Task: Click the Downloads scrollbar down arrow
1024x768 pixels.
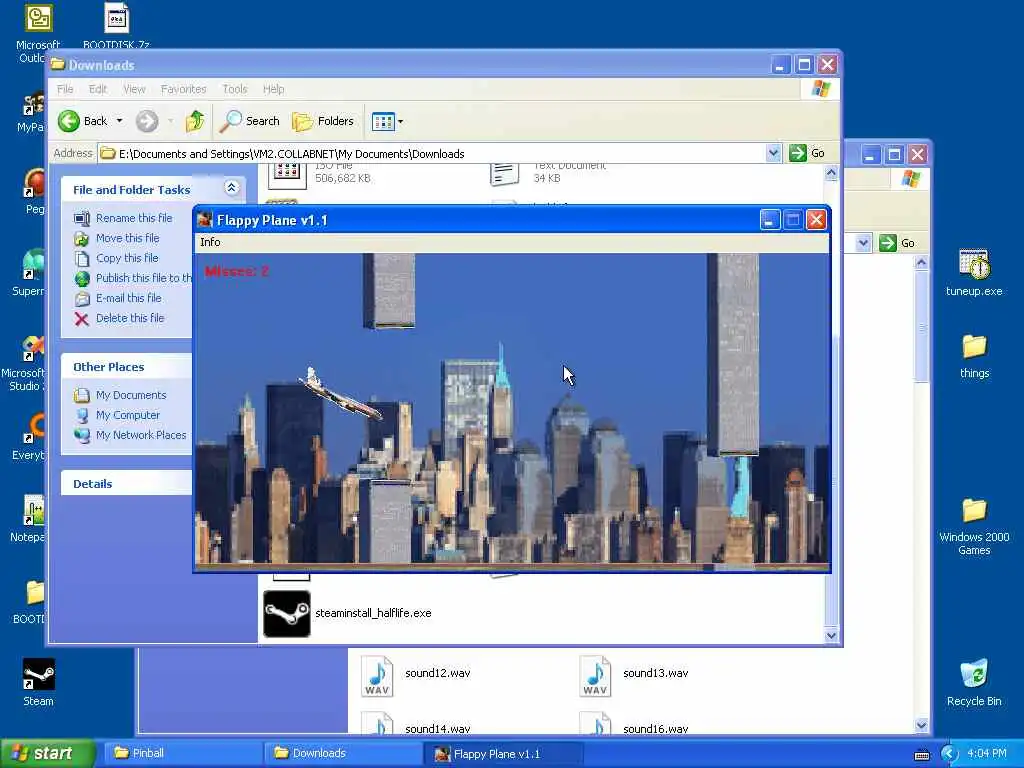Action: pyautogui.click(x=831, y=635)
